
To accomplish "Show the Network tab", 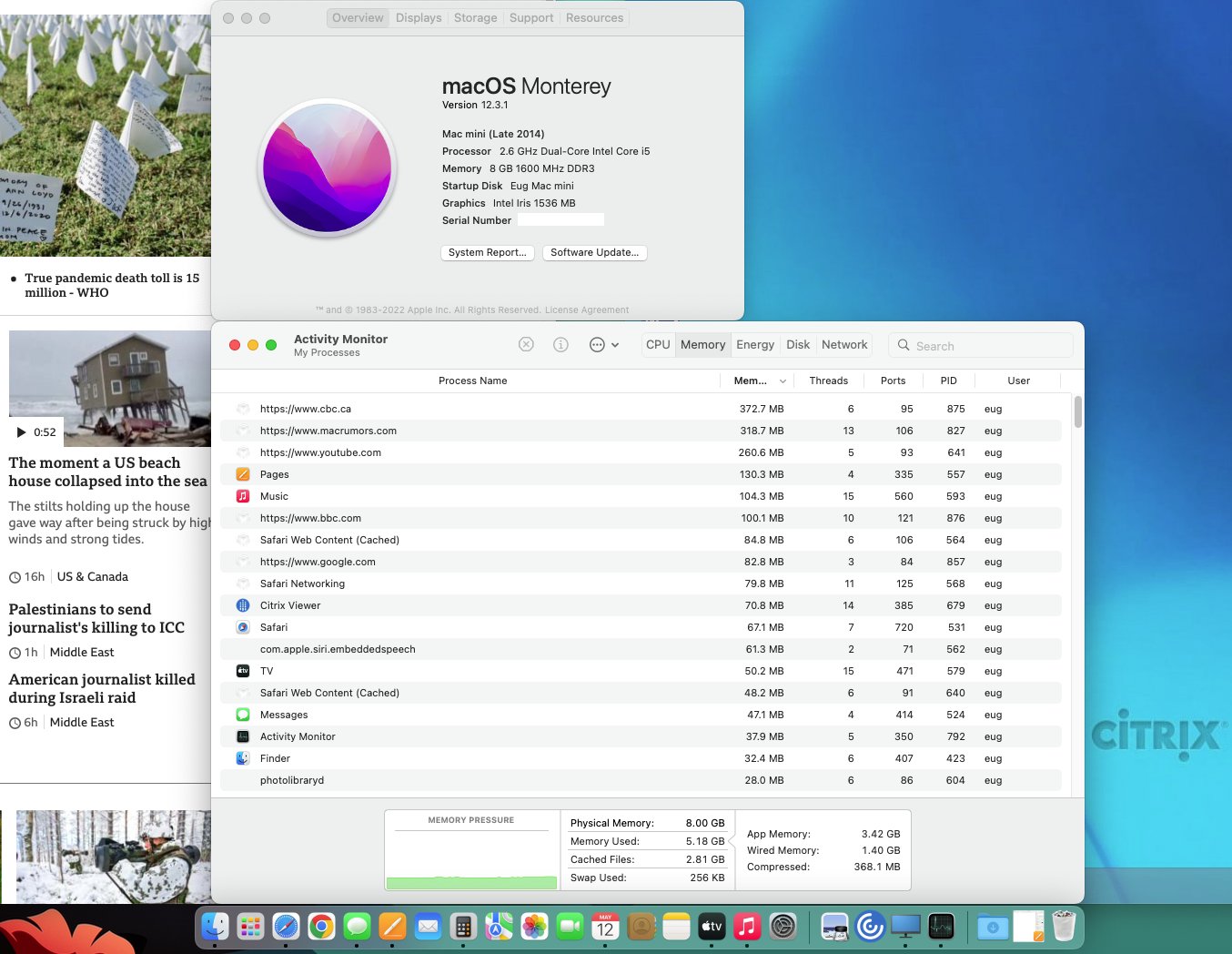I will 844,345.
